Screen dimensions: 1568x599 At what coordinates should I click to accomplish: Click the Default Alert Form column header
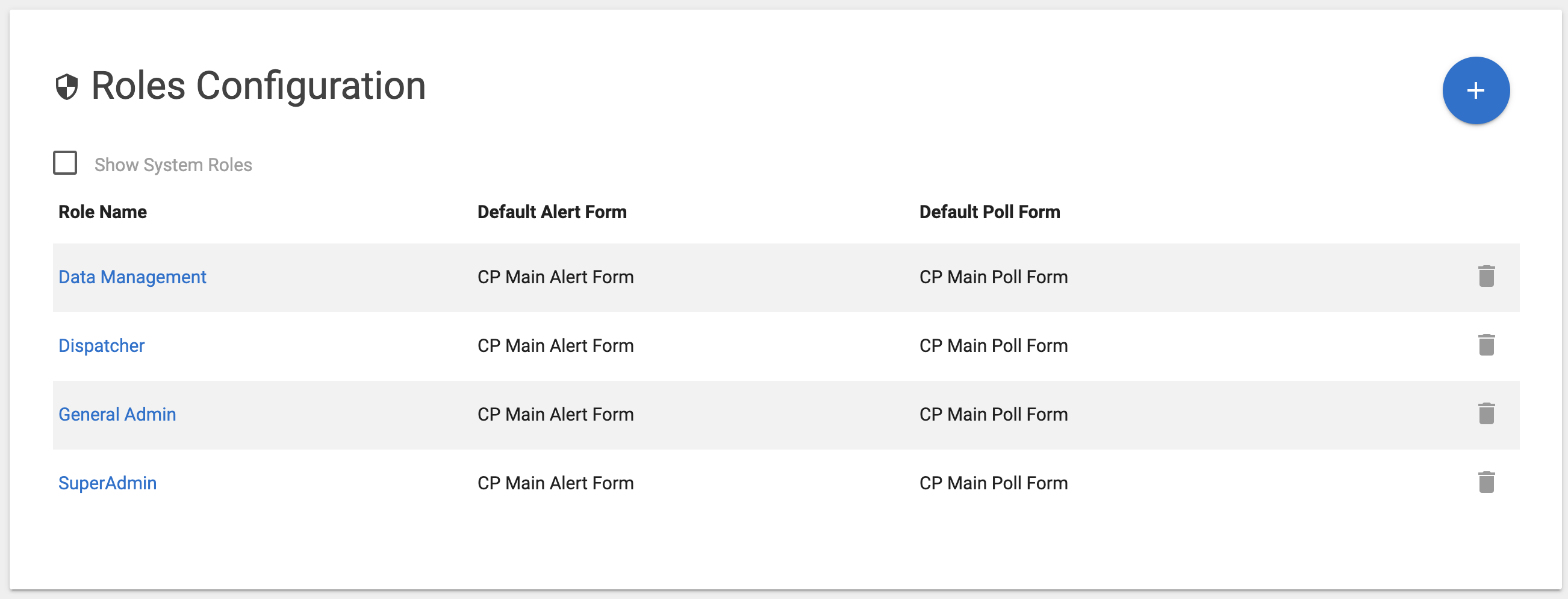click(x=552, y=212)
